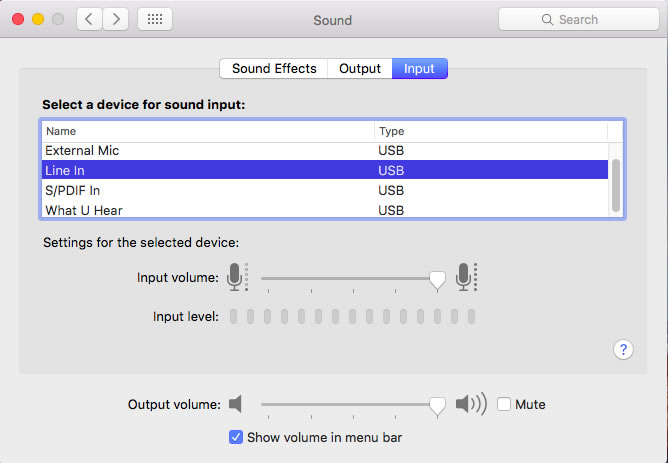Screen dimensions: 668x463
Task: Click the low input volume microphone icon
Action: (237, 277)
